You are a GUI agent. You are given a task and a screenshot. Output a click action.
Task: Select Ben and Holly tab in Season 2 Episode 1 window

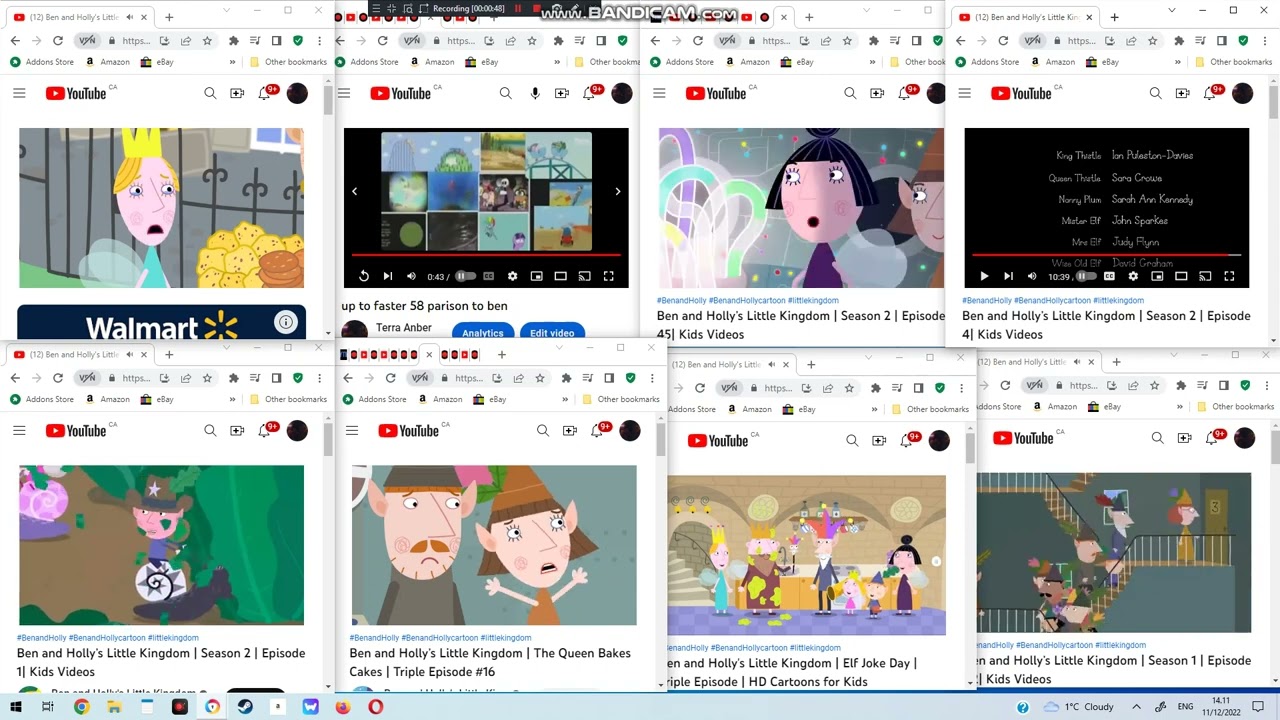(x=80, y=354)
